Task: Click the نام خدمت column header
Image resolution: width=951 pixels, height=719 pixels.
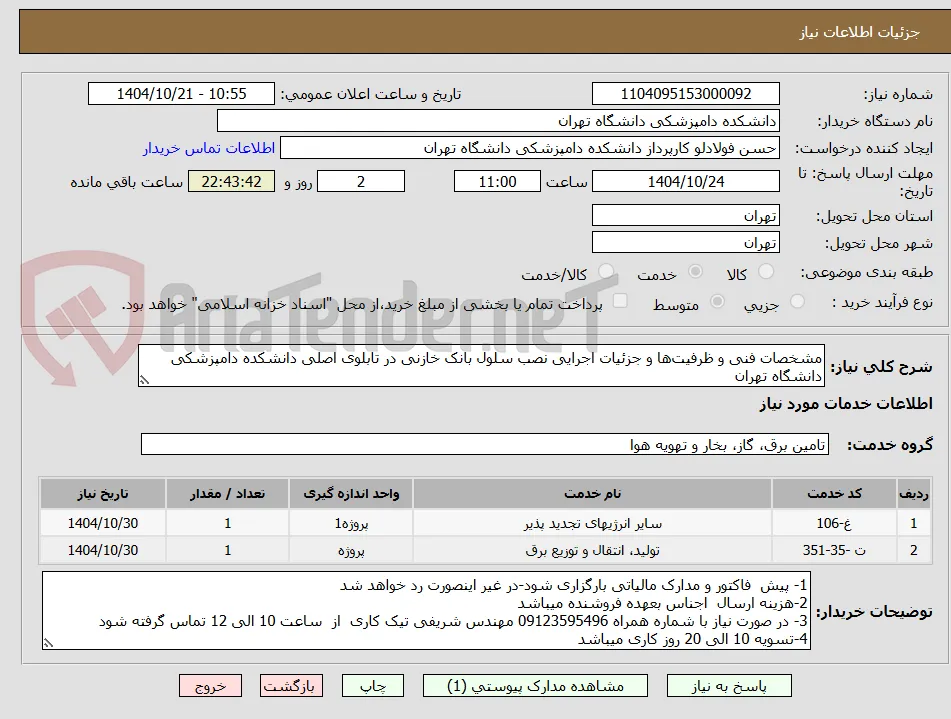Action: pyautogui.click(x=593, y=494)
